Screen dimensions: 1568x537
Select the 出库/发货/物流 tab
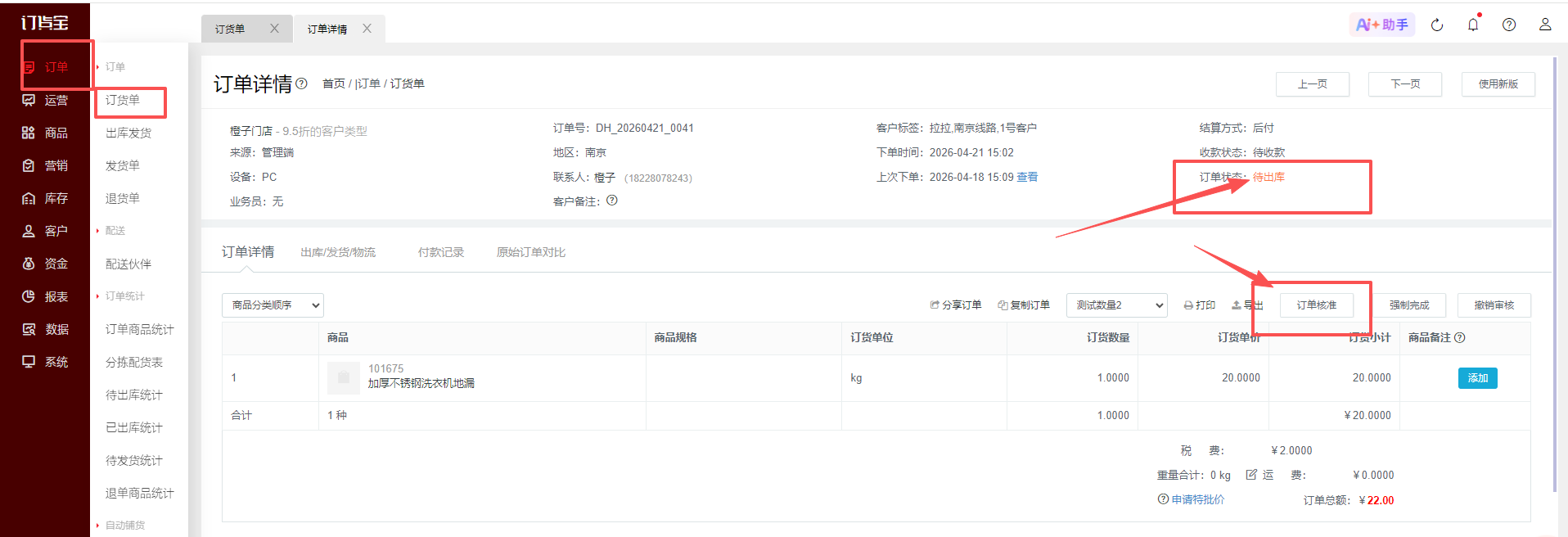point(338,252)
